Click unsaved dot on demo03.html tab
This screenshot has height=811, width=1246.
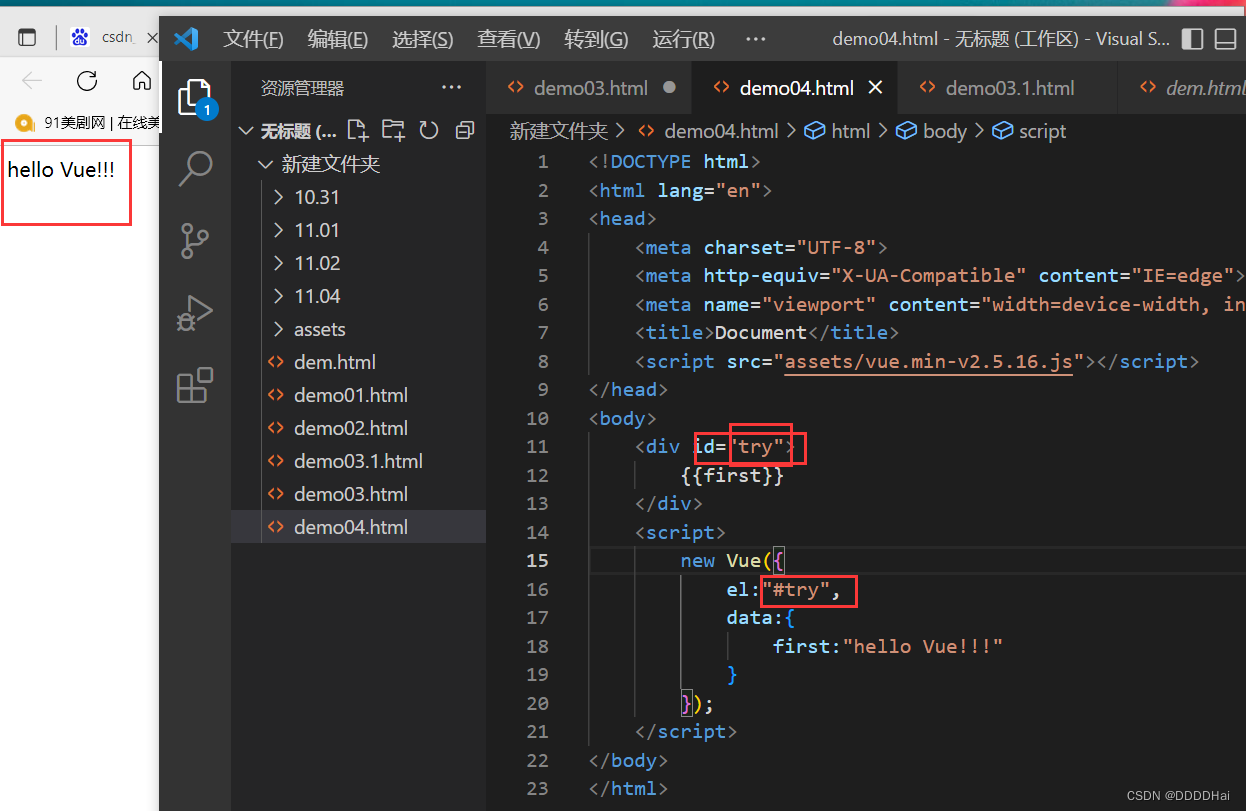tap(669, 87)
